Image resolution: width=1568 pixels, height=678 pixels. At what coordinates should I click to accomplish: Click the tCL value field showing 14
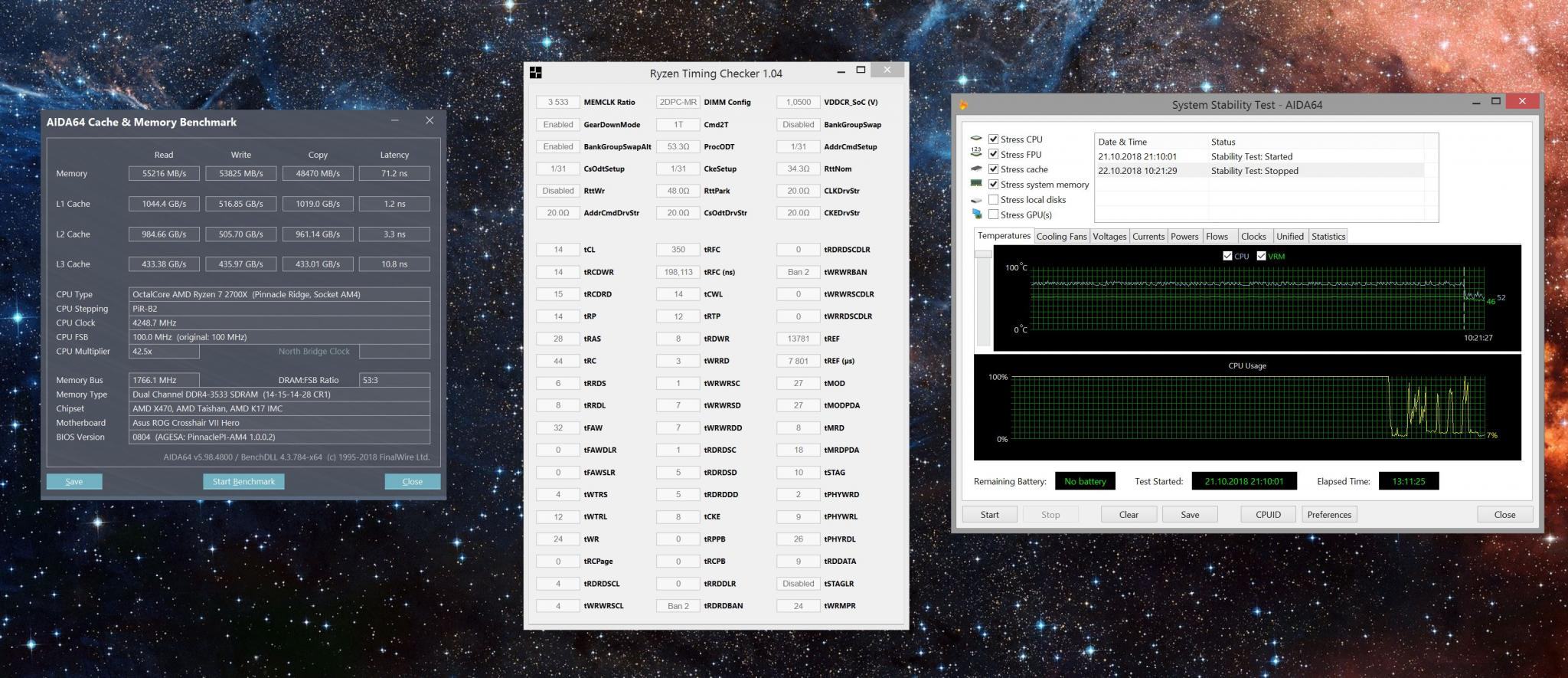click(558, 250)
